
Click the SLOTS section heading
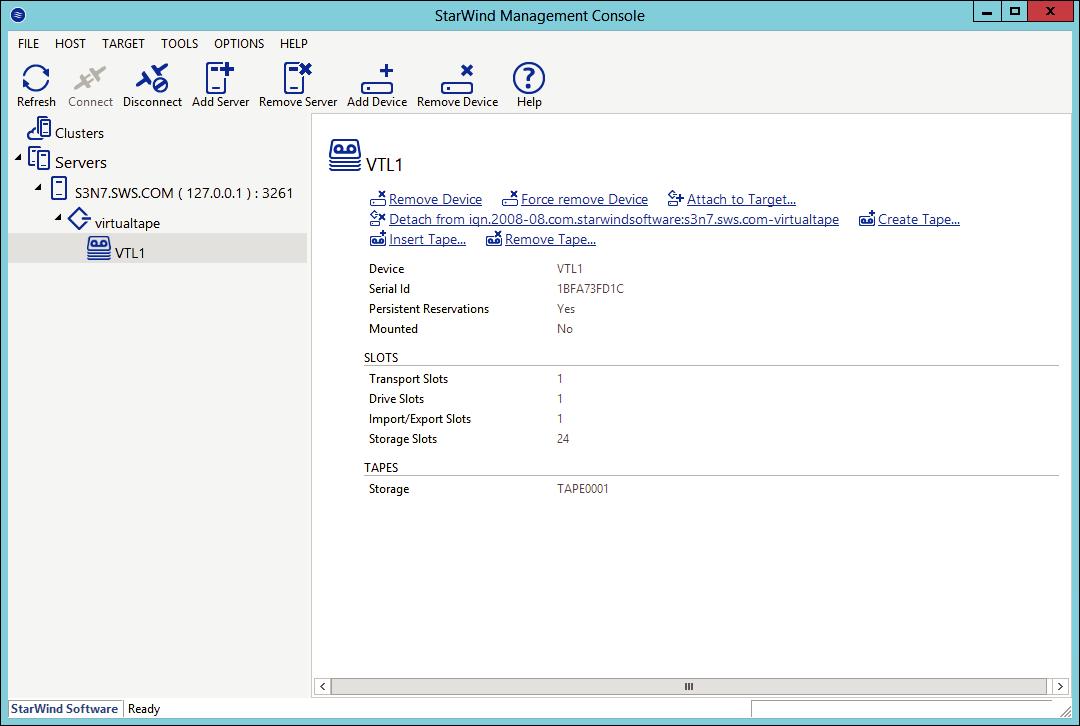381,357
